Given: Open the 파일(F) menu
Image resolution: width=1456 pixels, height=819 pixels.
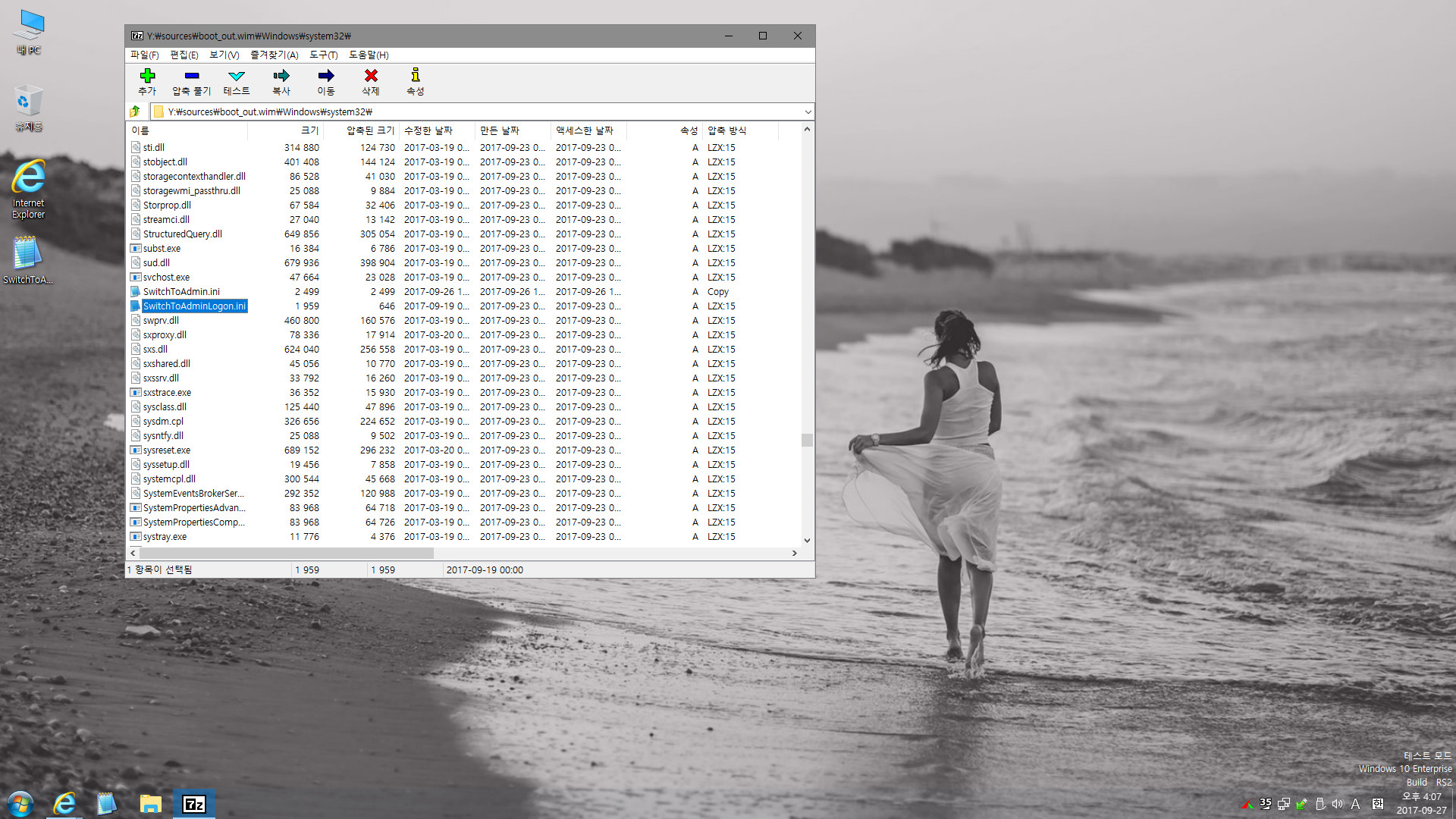Looking at the screenshot, I should click(x=145, y=55).
